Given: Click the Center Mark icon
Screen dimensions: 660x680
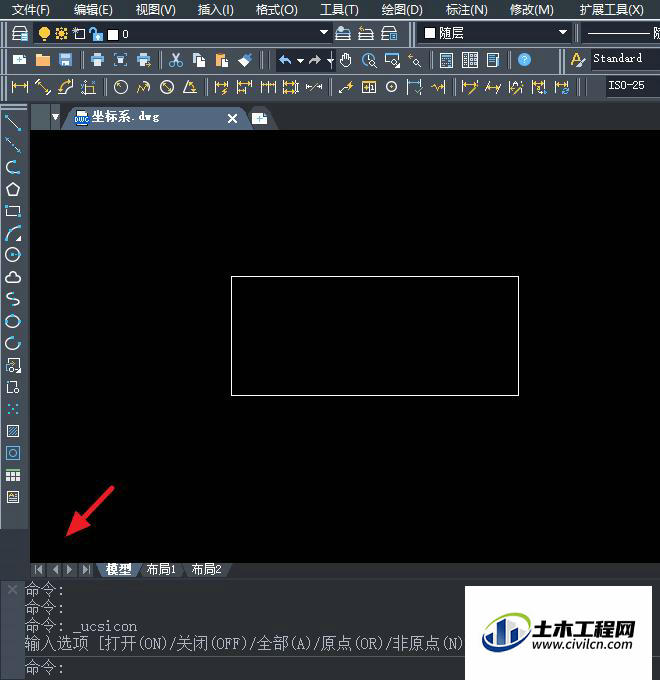Looking at the screenshot, I should 392,87.
